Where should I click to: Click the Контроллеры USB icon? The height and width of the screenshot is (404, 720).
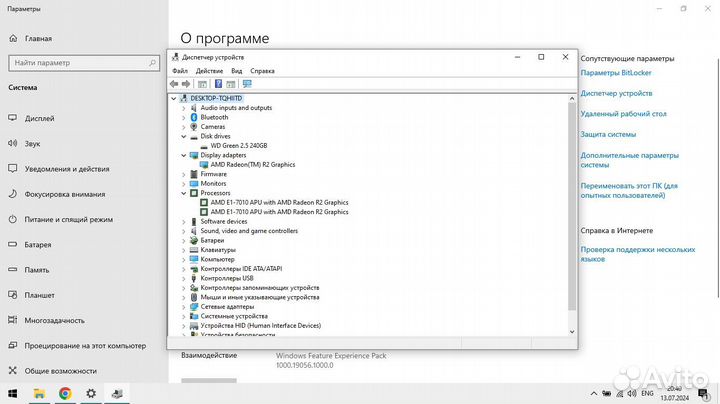pyautogui.click(x=194, y=279)
